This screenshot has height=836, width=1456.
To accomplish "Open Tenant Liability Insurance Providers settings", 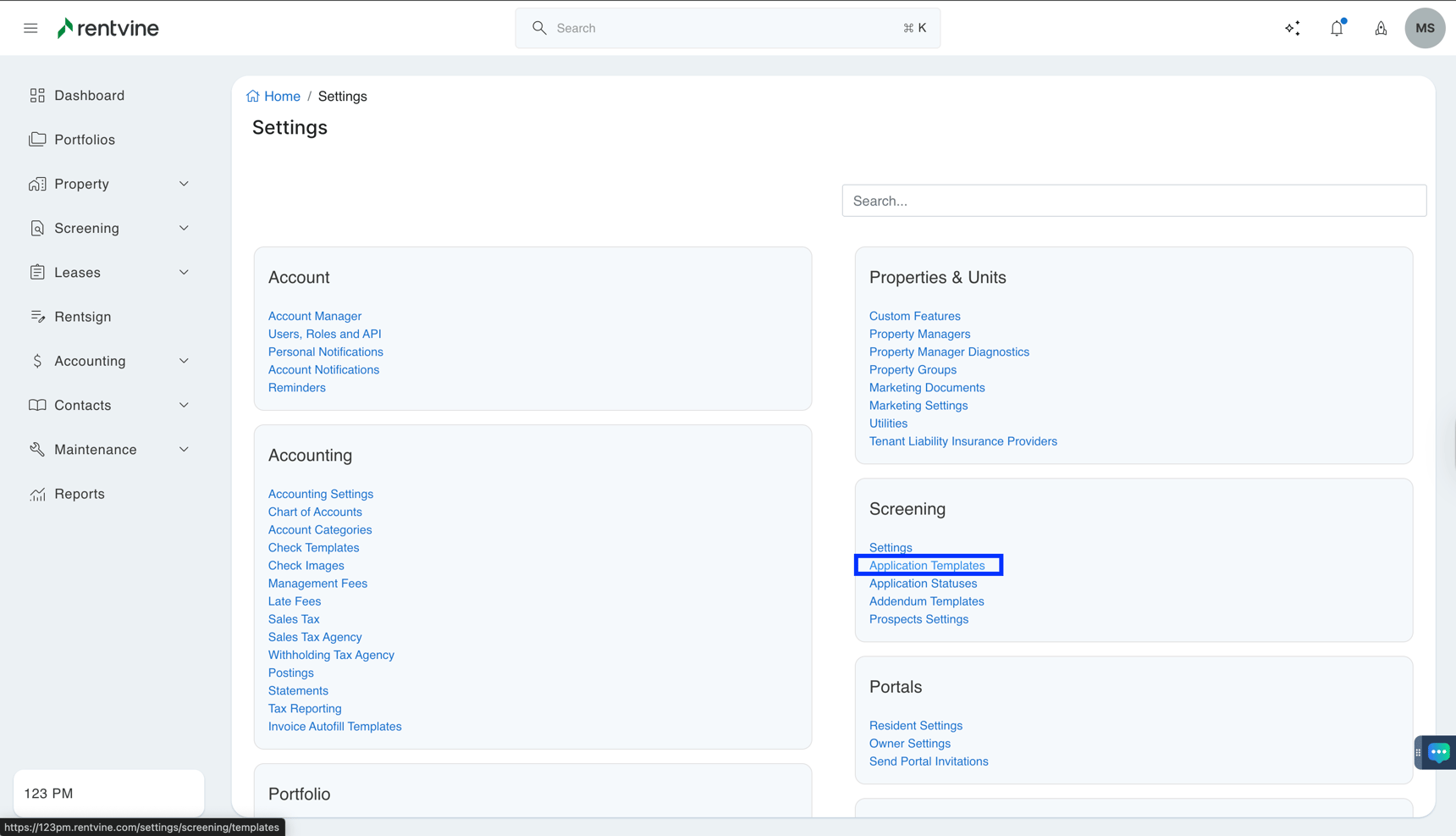I will coord(962,440).
